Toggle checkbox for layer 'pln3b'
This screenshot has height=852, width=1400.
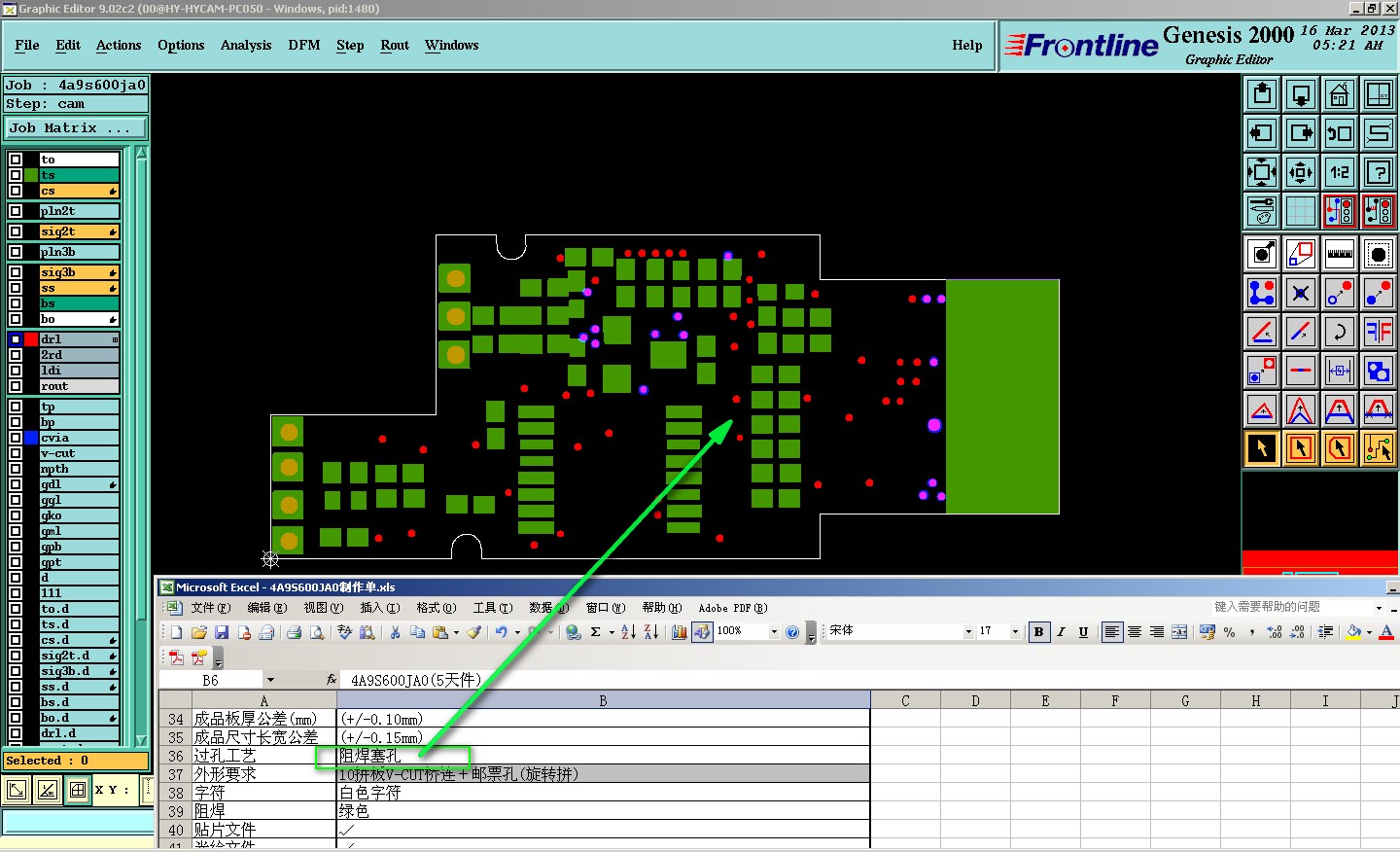tap(16, 252)
